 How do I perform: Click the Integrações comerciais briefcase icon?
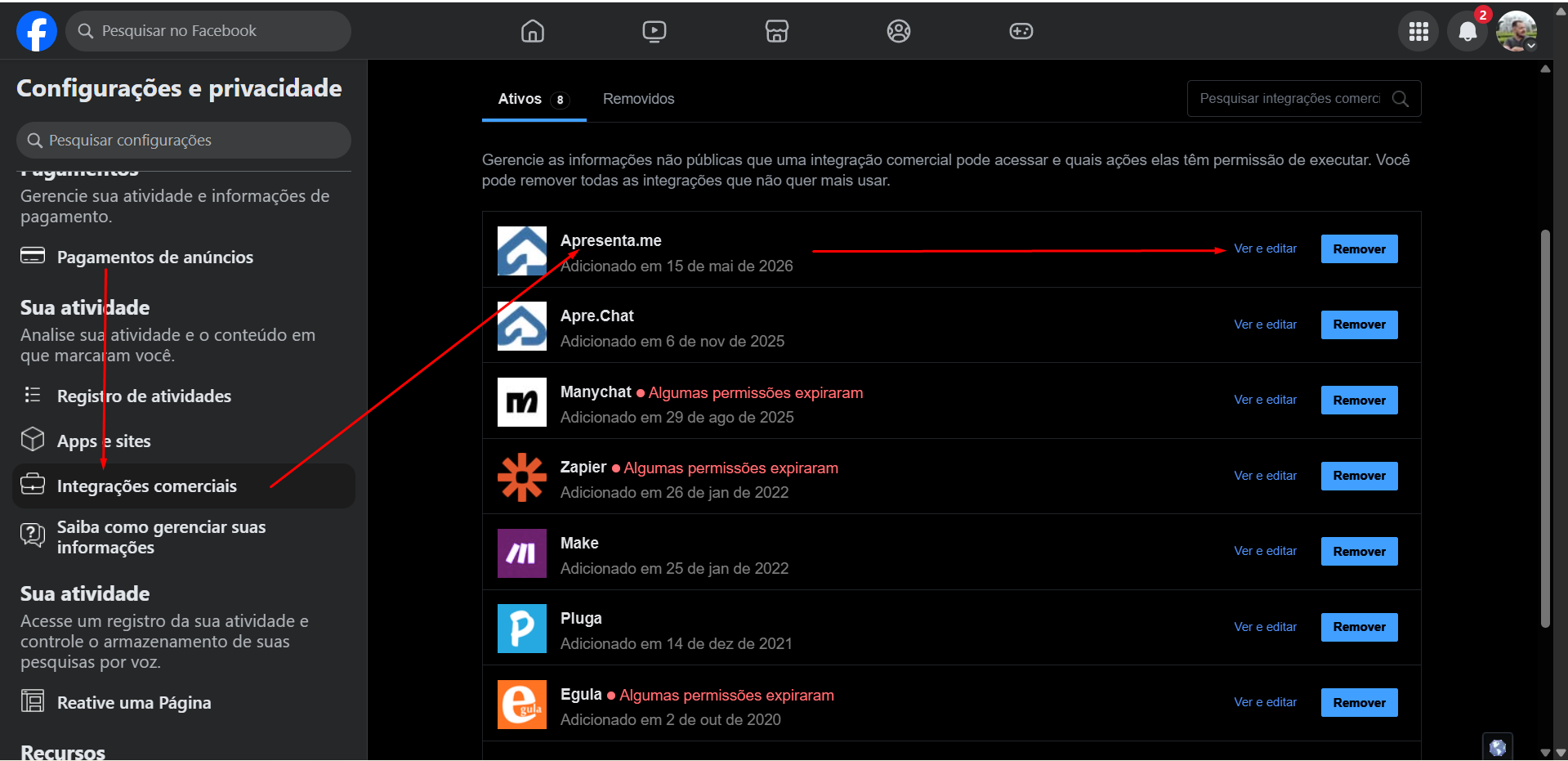coord(33,484)
